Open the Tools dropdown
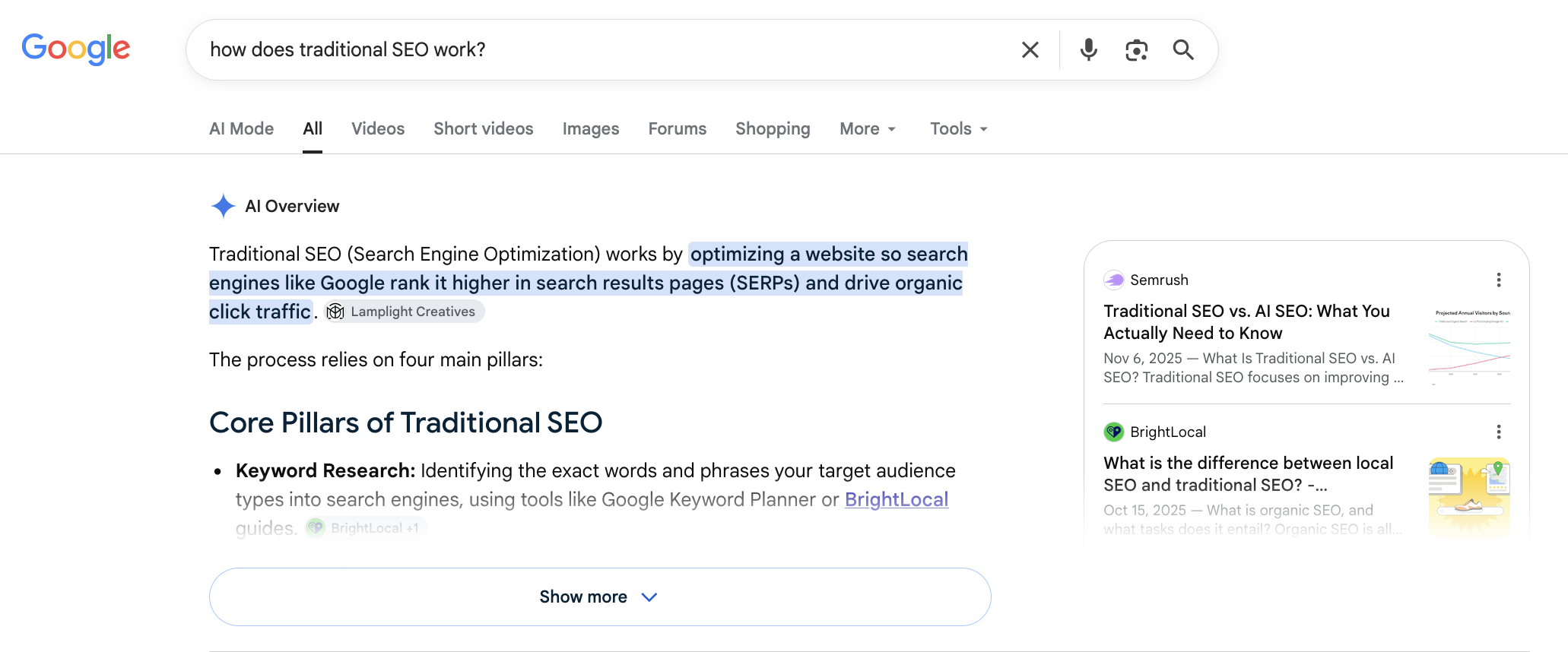Viewport: 1568px width, 652px height. (959, 128)
